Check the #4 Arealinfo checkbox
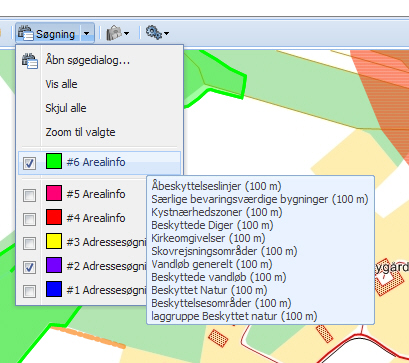Screen dimensions: 409x363 coord(29,219)
